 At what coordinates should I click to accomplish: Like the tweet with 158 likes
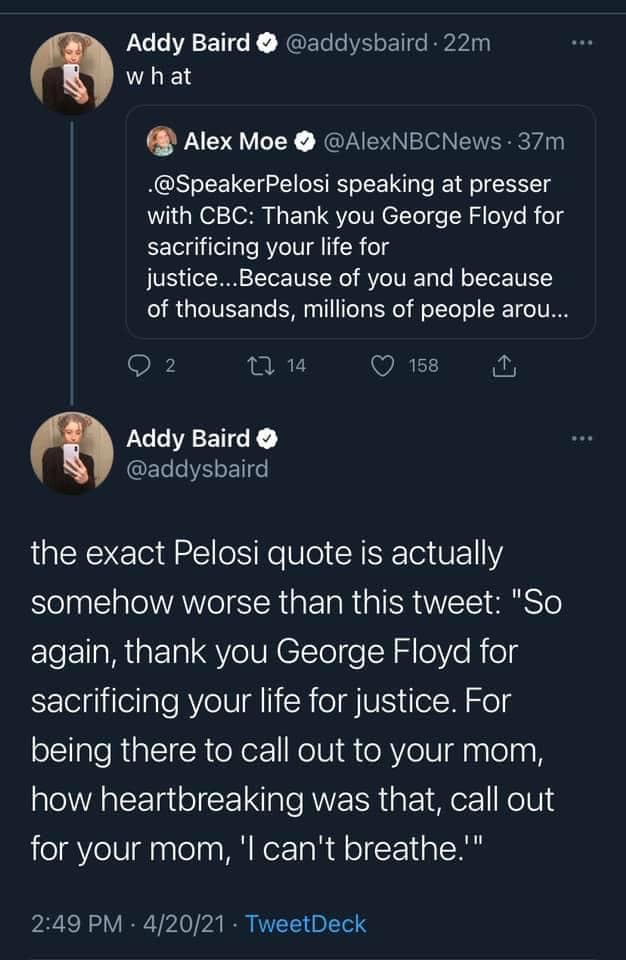(380, 366)
